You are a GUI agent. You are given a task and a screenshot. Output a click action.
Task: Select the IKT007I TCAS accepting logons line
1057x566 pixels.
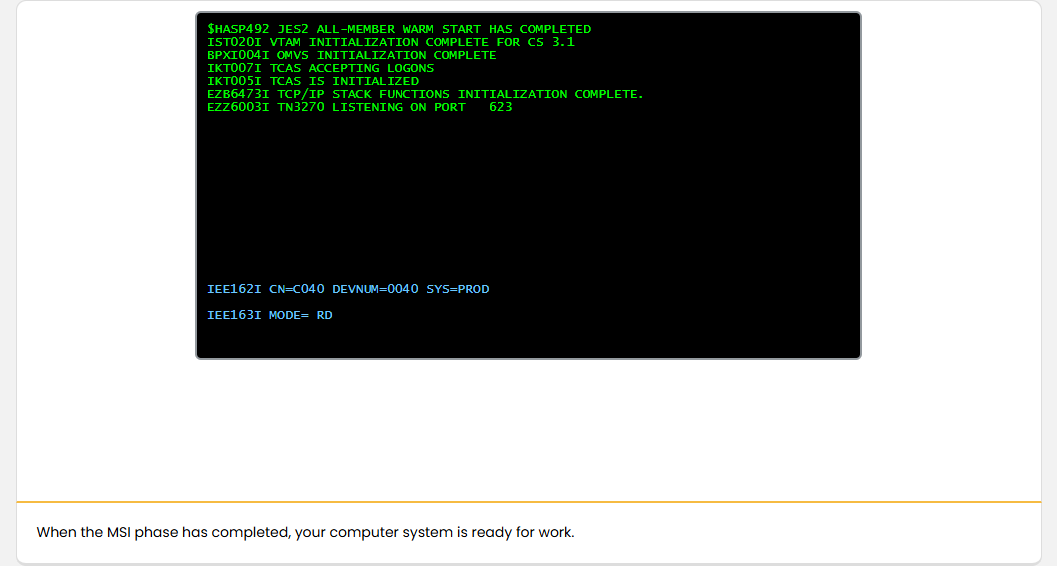point(321,68)
